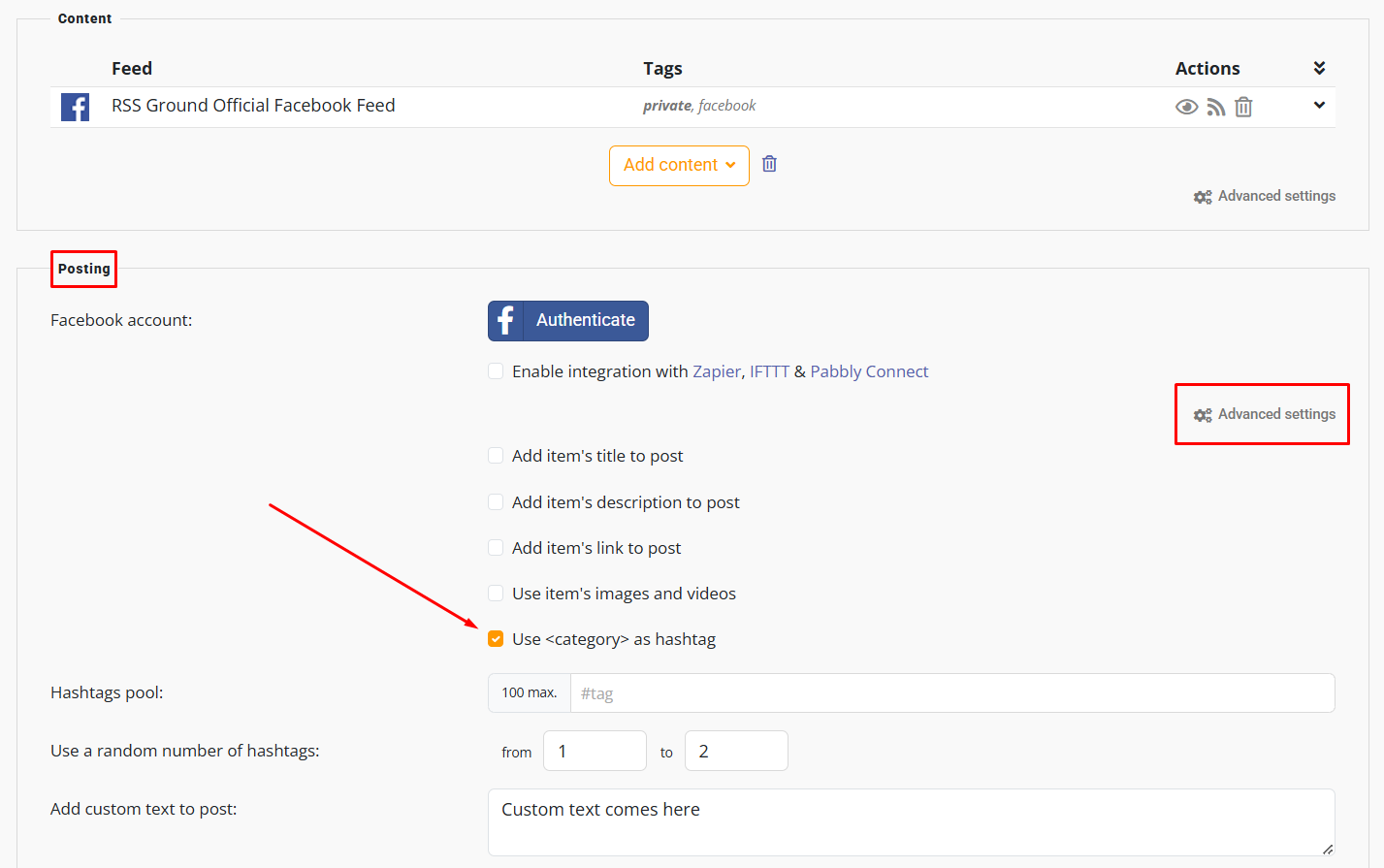The image size is (1384, 868).
Task: Click the Facebook logo of the feed
Action: 75,107
